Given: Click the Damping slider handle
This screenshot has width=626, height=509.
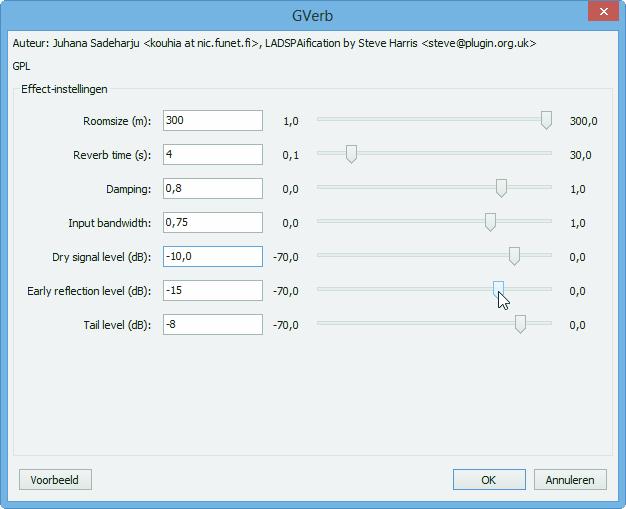Looking at the screenshot, I should click(x=501, y=188).
